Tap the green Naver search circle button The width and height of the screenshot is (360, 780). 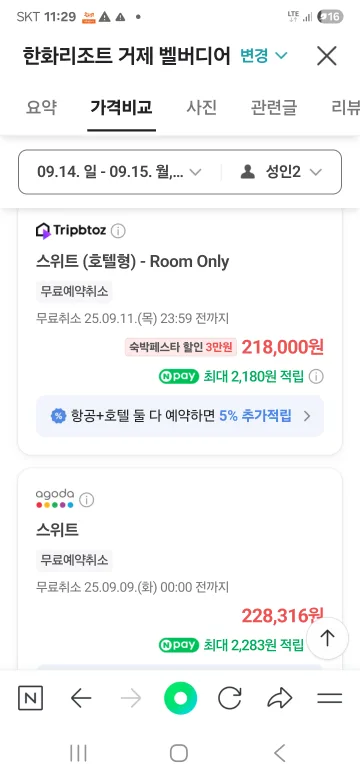click(x=180, y=698)
